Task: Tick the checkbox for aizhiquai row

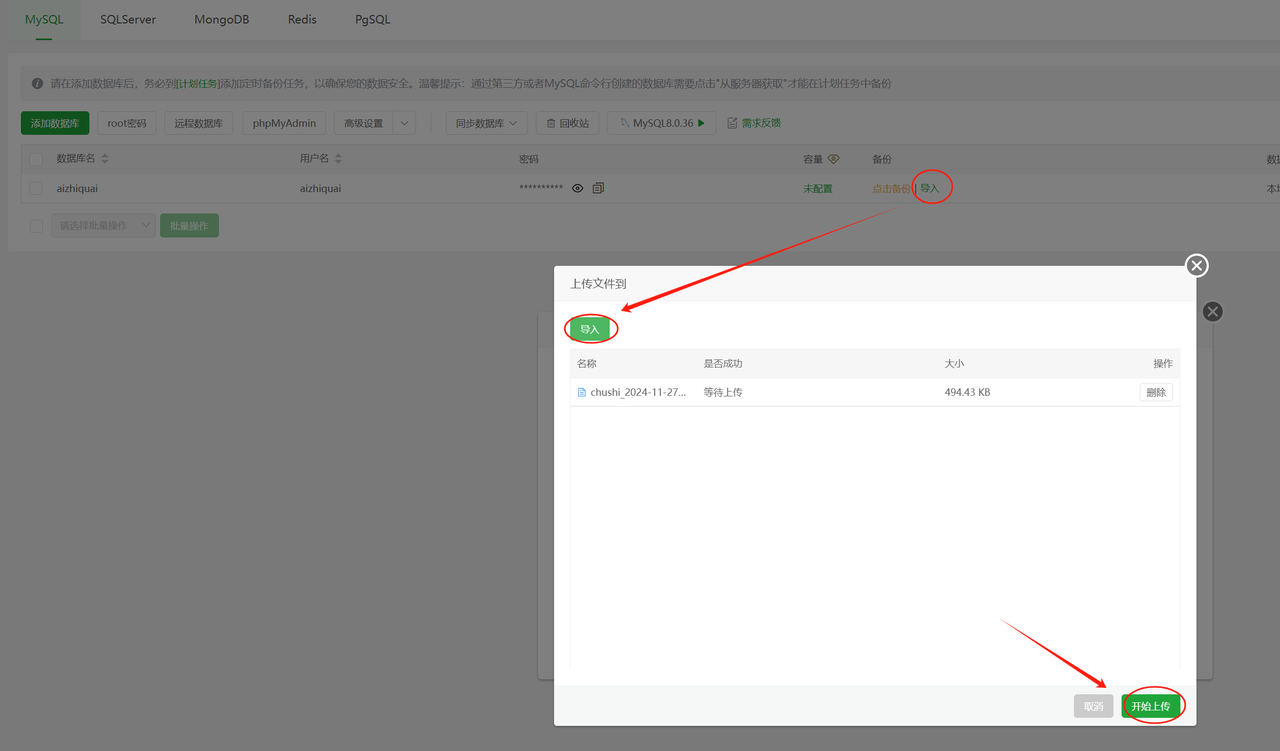Action: pyautogui.click(x=37, y=188)
